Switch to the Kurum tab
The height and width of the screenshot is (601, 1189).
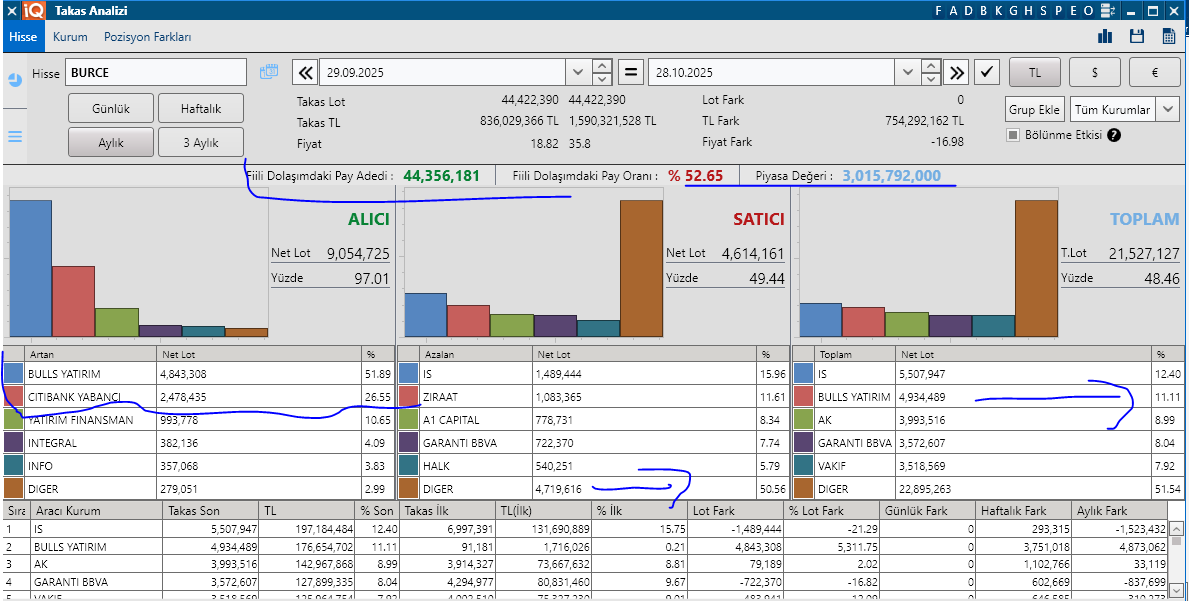point(70,36)
